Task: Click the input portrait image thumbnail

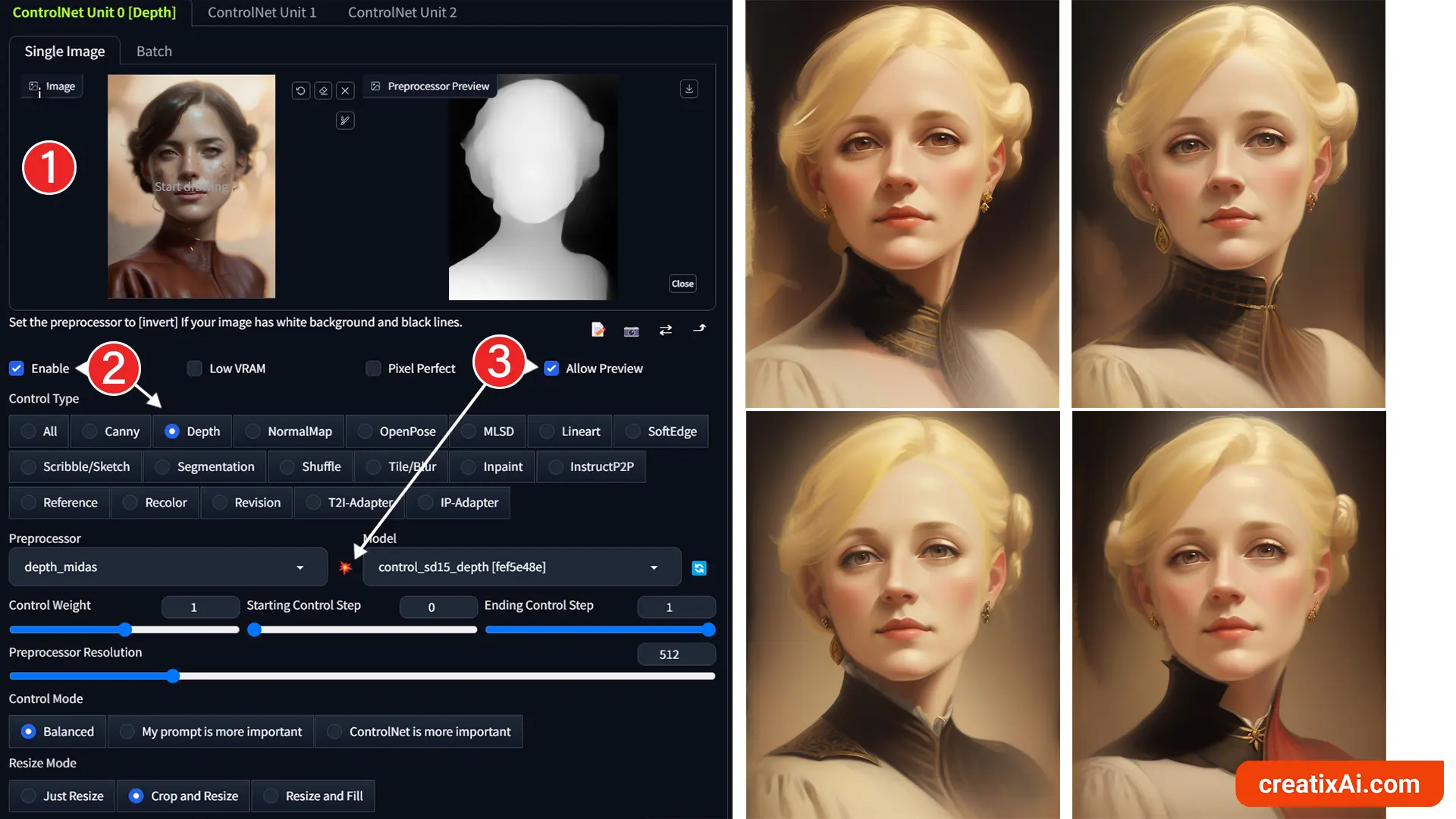Action: tap(191, 187)
